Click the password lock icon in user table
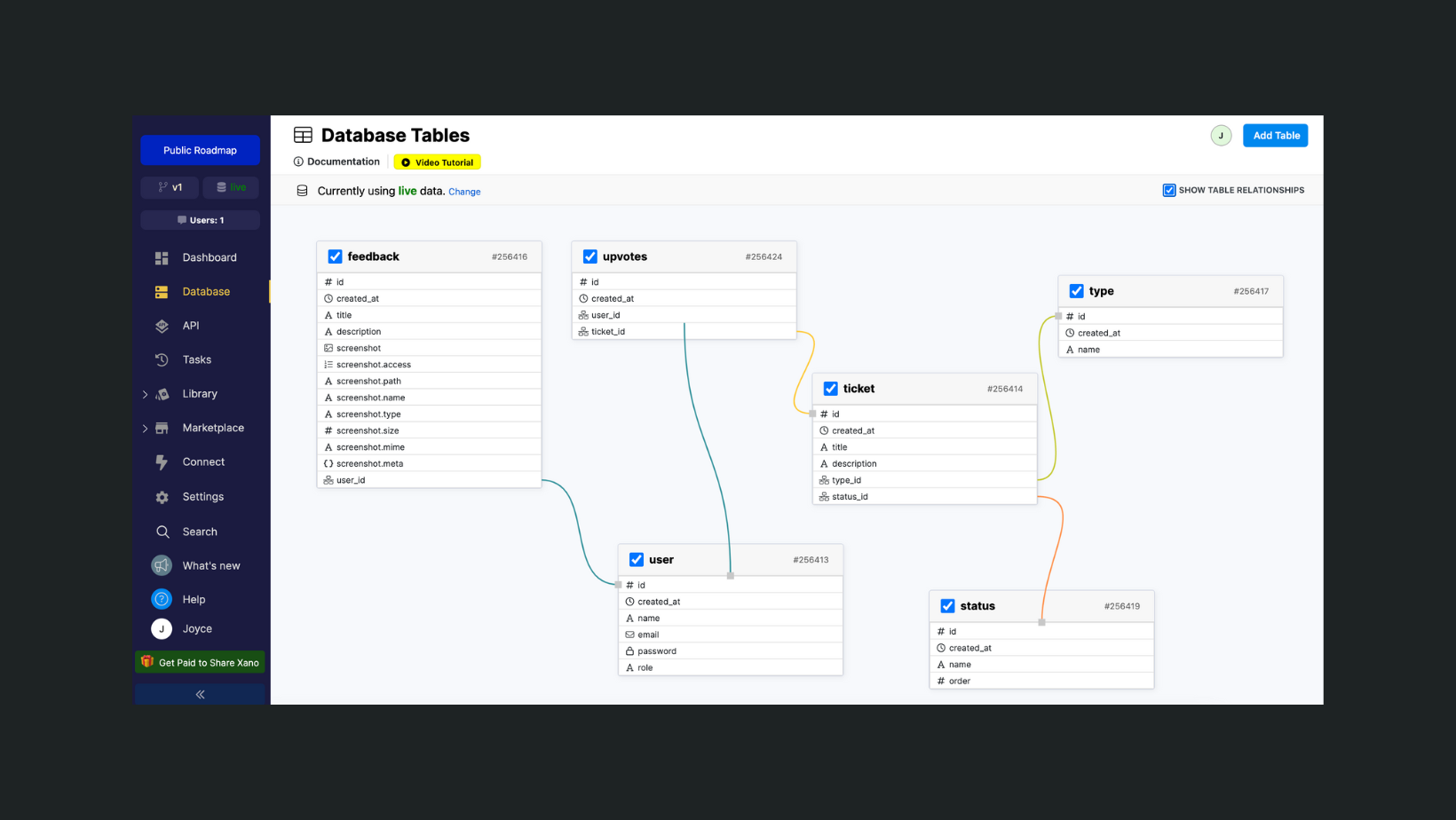This screenshot has height=820, width=1456. pos(629,651)
